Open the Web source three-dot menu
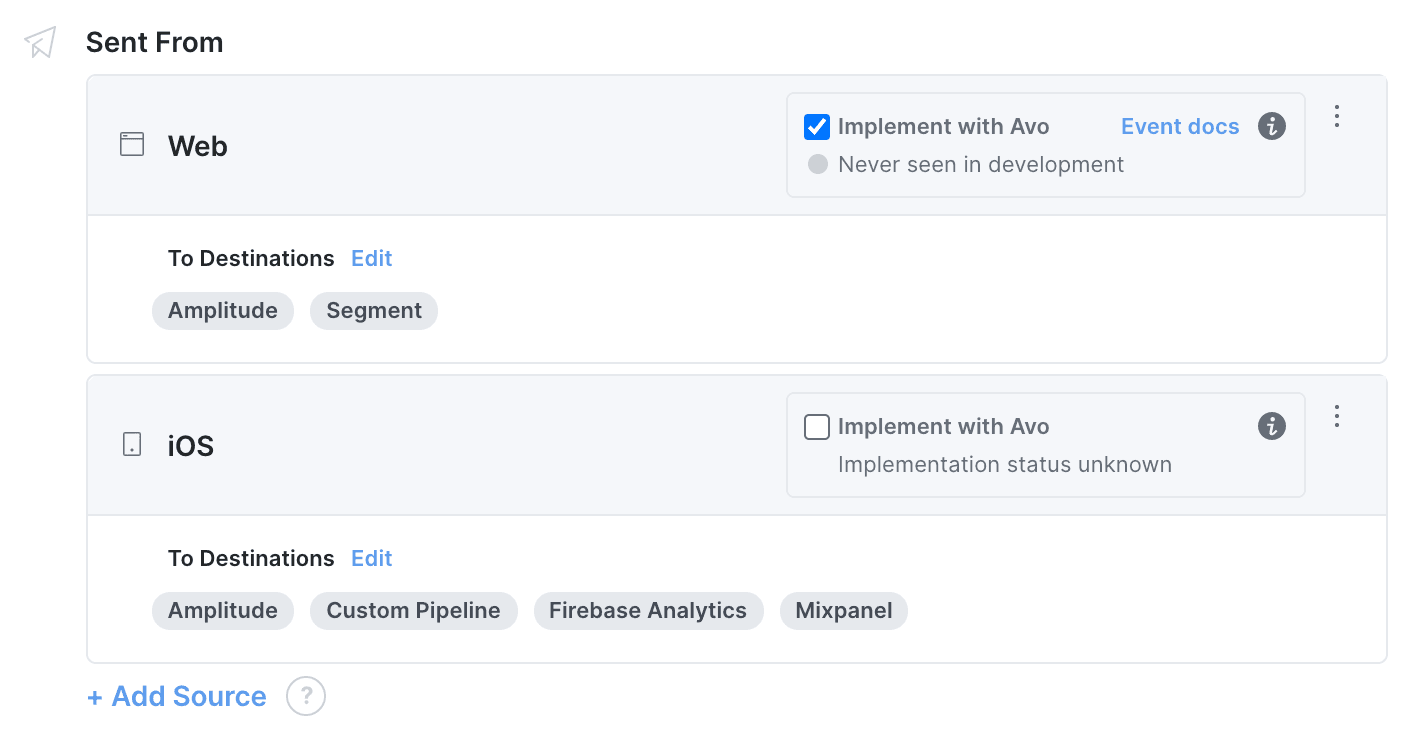Viewport: 1416px width, 742px height. point(1337,117)
